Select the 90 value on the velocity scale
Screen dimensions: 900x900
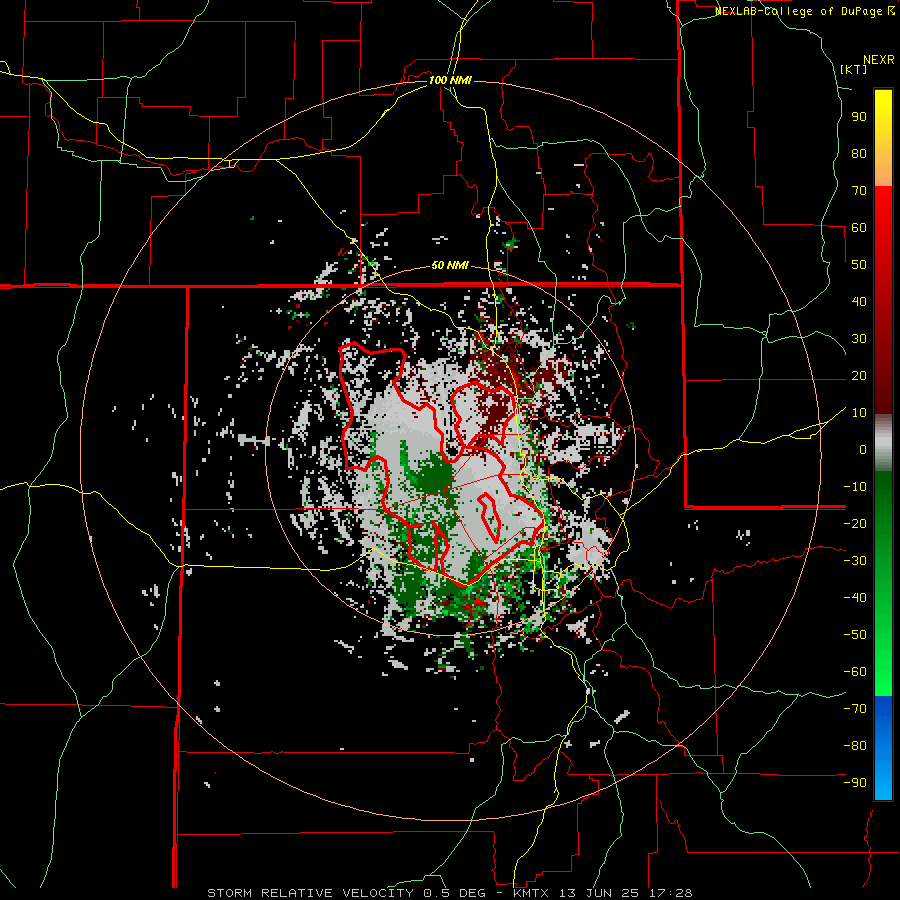click(x=859, y=117)
